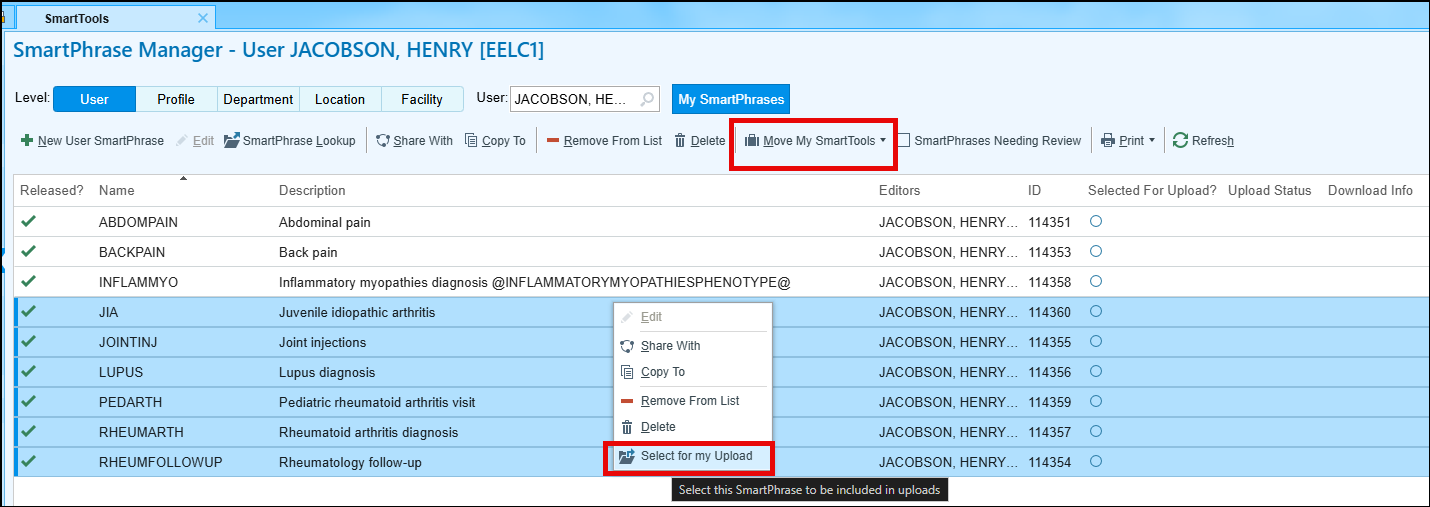The width and height of the screenshot is (1430, 507).
Task: Click the New User SmartPhrase plus icon
Action: [x=27, y=141]
